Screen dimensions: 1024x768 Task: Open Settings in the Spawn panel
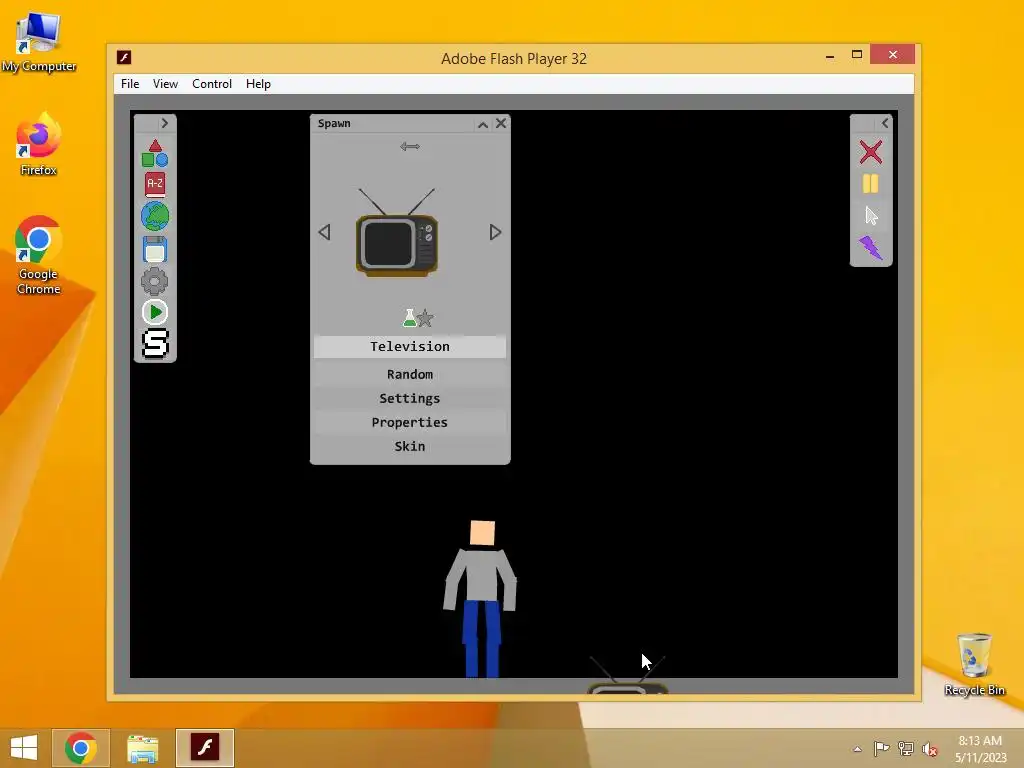pyautogui.click(x=409, y=398)
